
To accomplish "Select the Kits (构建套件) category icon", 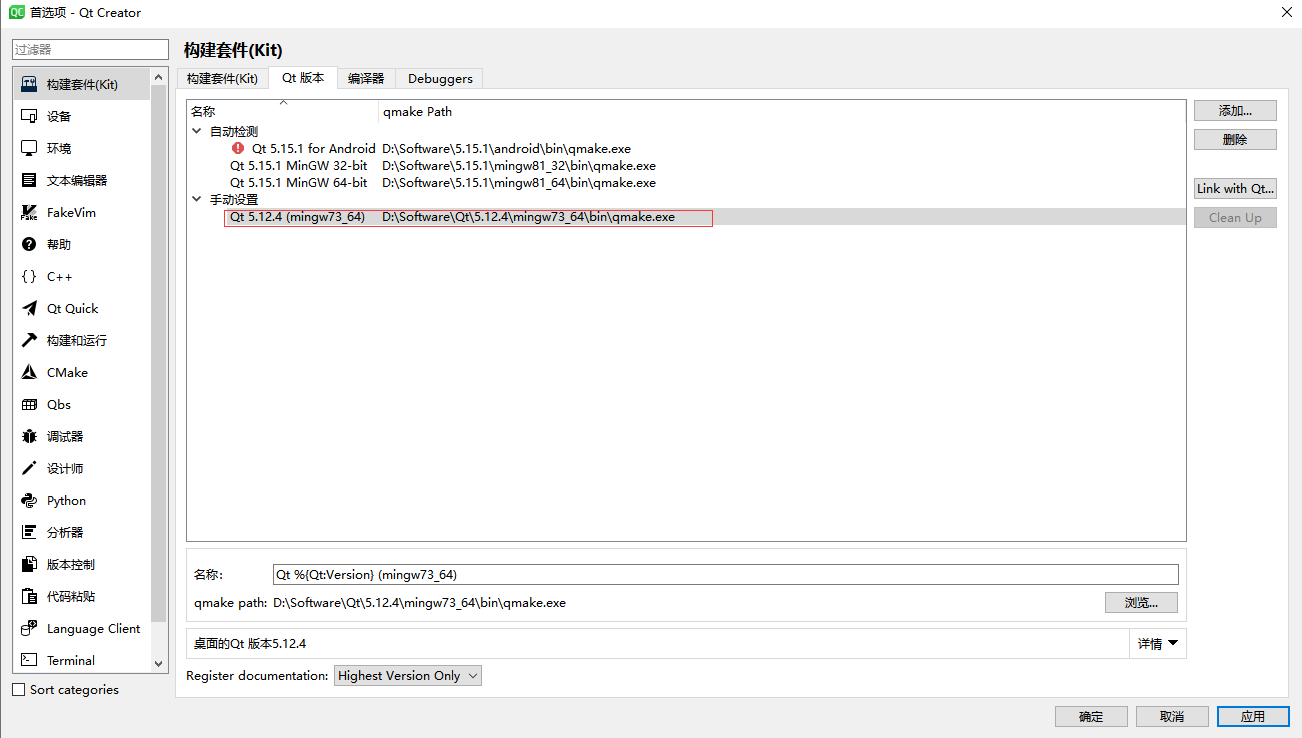I will coord(29,85).
